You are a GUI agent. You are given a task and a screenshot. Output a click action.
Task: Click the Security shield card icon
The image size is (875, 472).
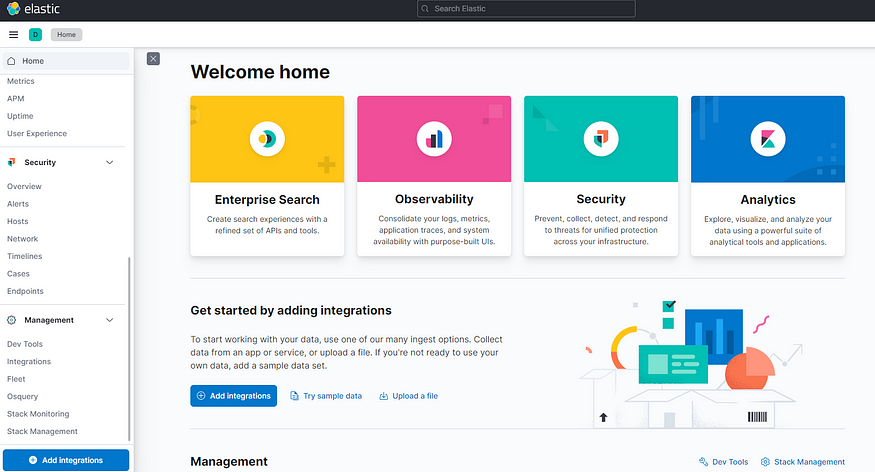click(x=600, y=139)
